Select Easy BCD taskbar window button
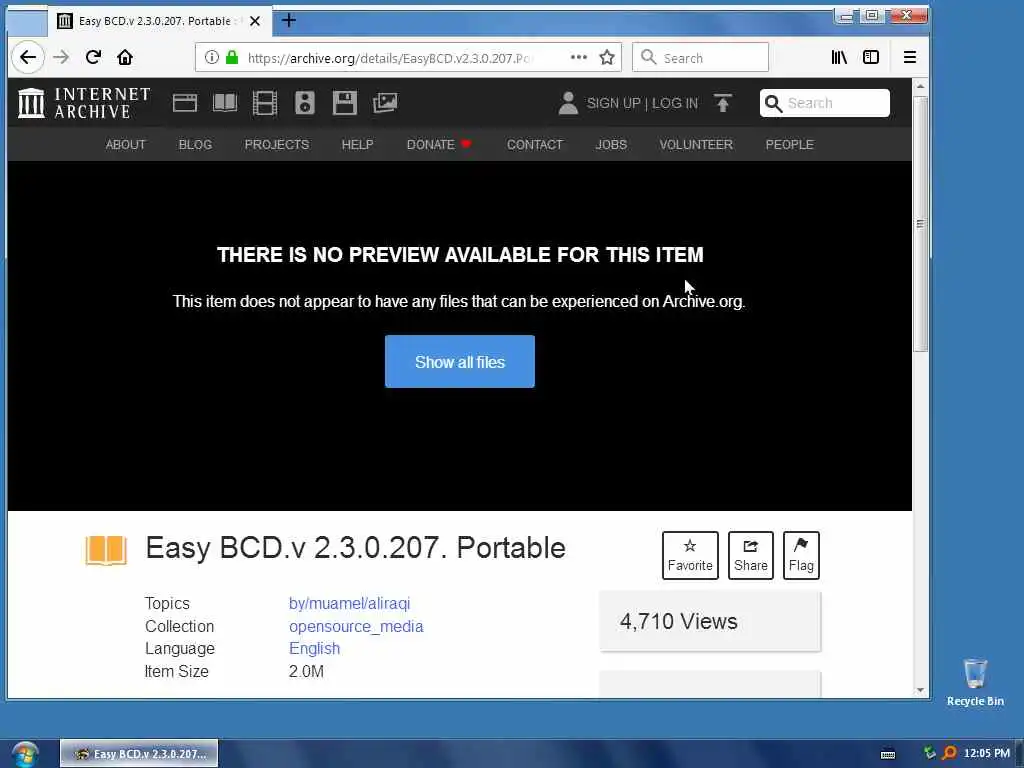 [x=139, y=754]
